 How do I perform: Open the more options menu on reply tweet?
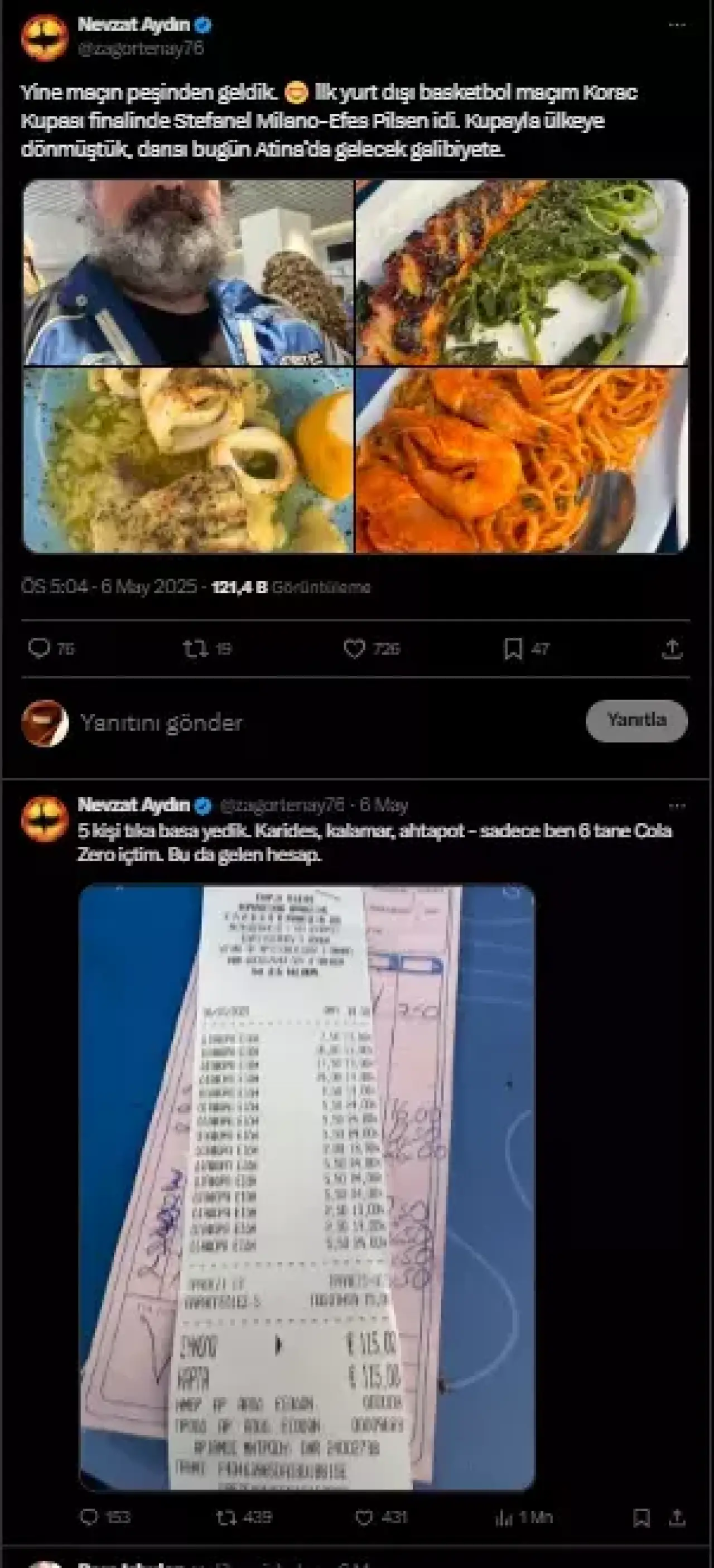tap(676, 805)
